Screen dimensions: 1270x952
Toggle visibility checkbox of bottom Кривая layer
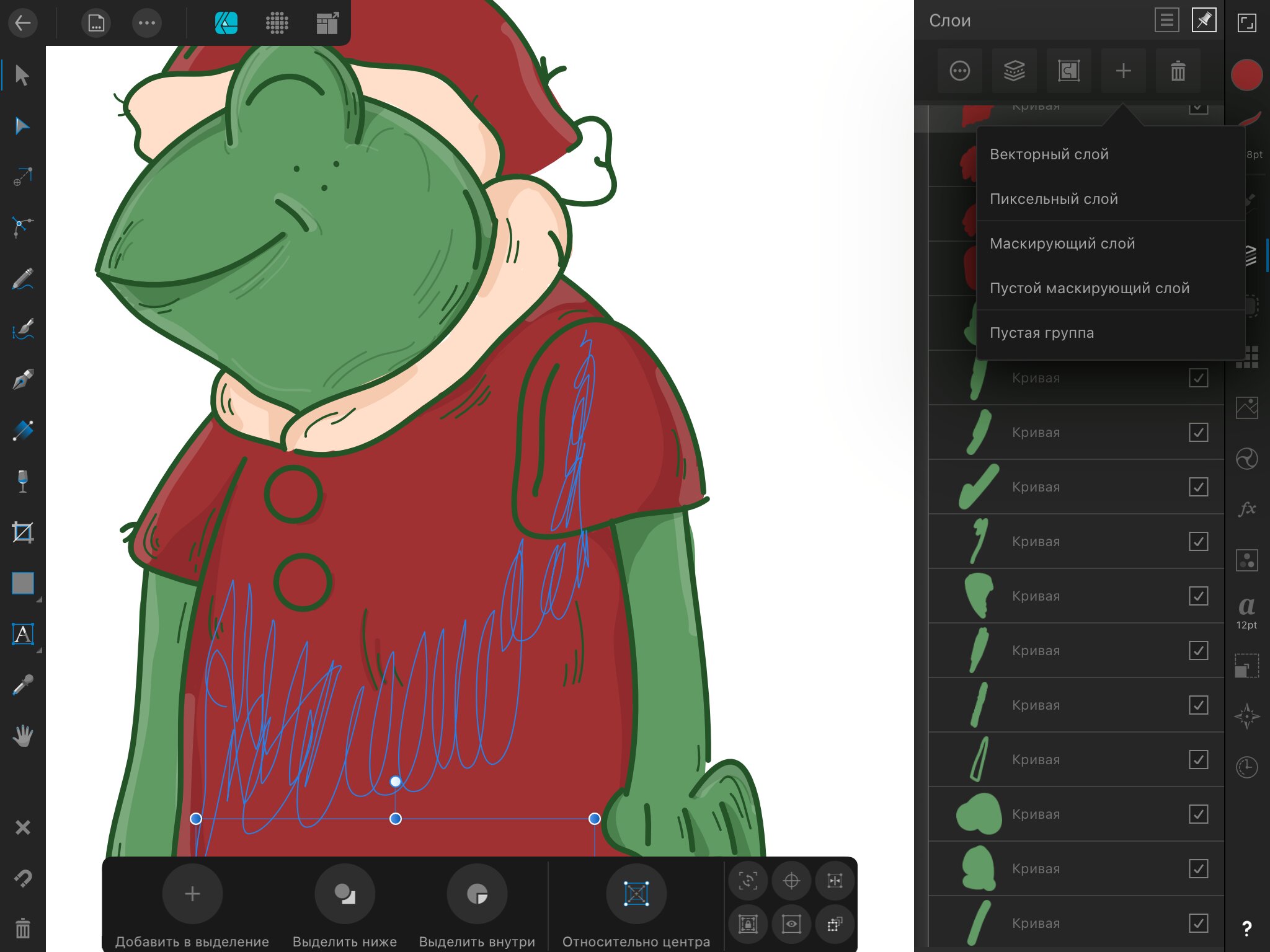coord(1198,923)
